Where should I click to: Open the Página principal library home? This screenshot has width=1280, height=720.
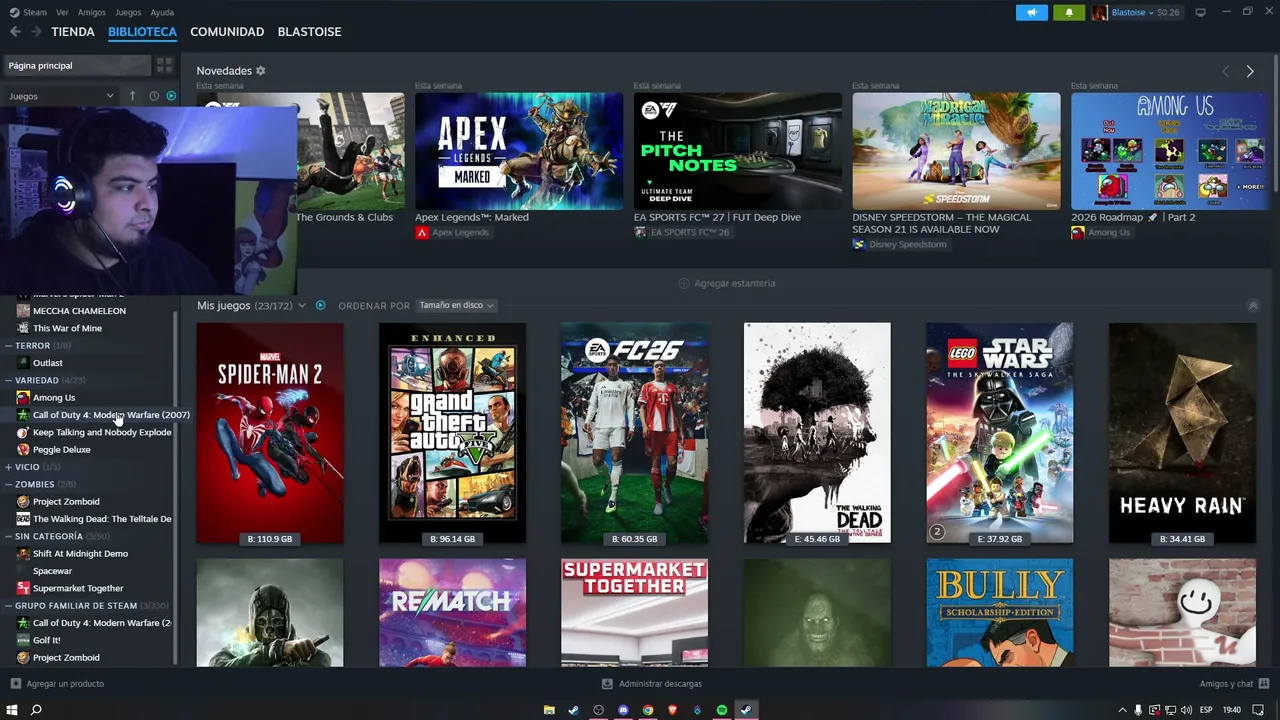pos(76,65)
